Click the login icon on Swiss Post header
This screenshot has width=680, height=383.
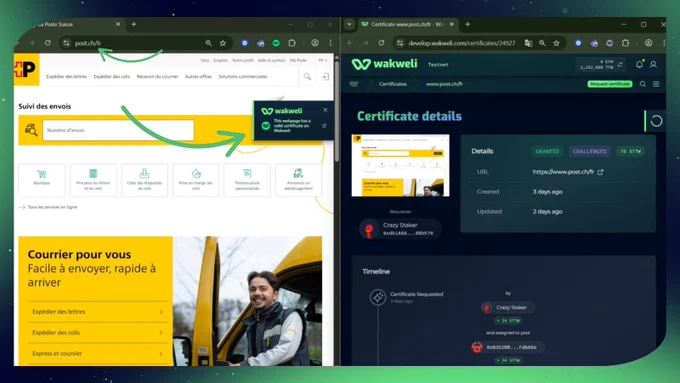(x=325, y=77)
